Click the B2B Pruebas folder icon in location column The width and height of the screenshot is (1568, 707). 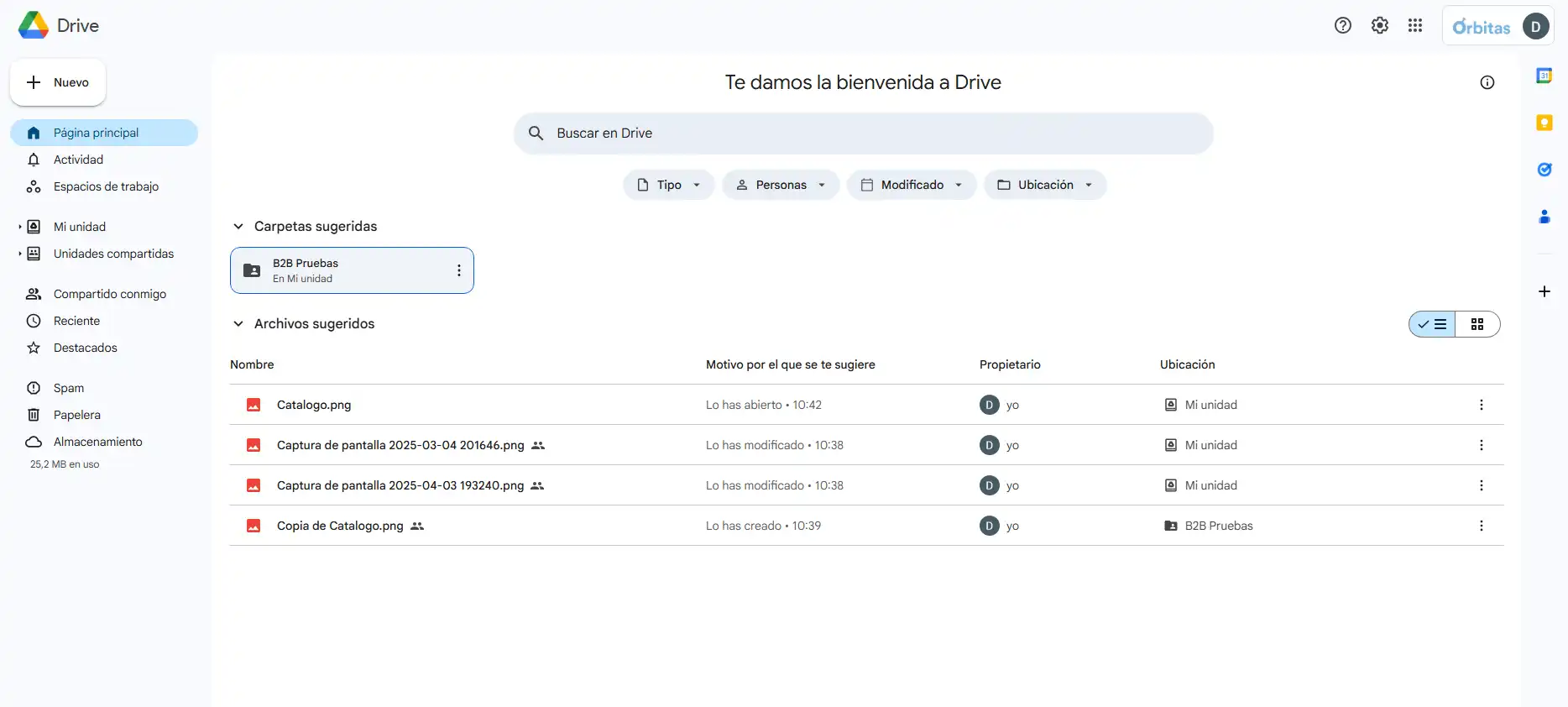pos(1171,526)
